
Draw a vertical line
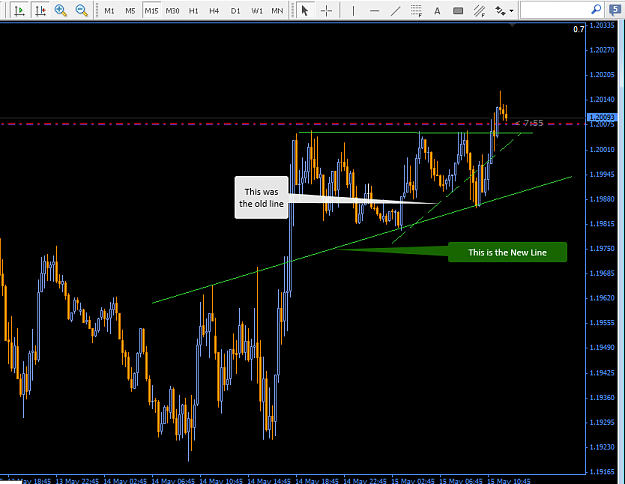click(353, 11)
